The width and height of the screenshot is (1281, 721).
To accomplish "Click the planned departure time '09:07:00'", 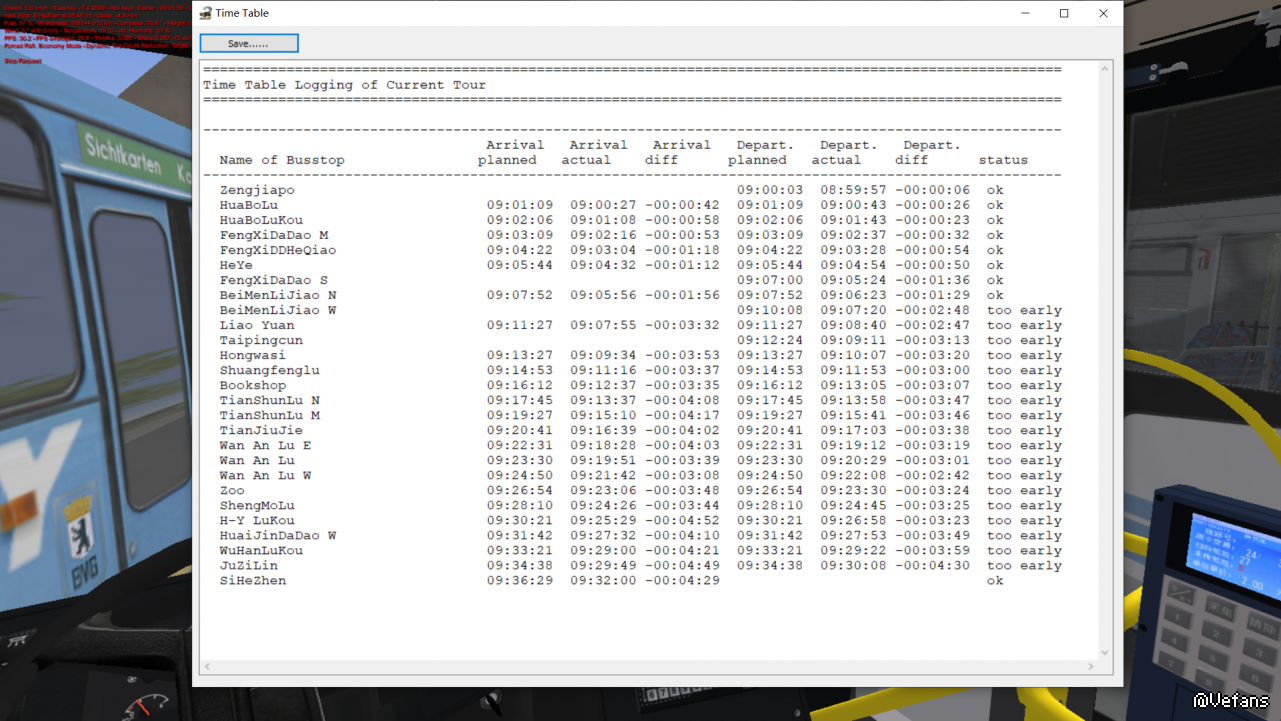I will coord(770,280).
